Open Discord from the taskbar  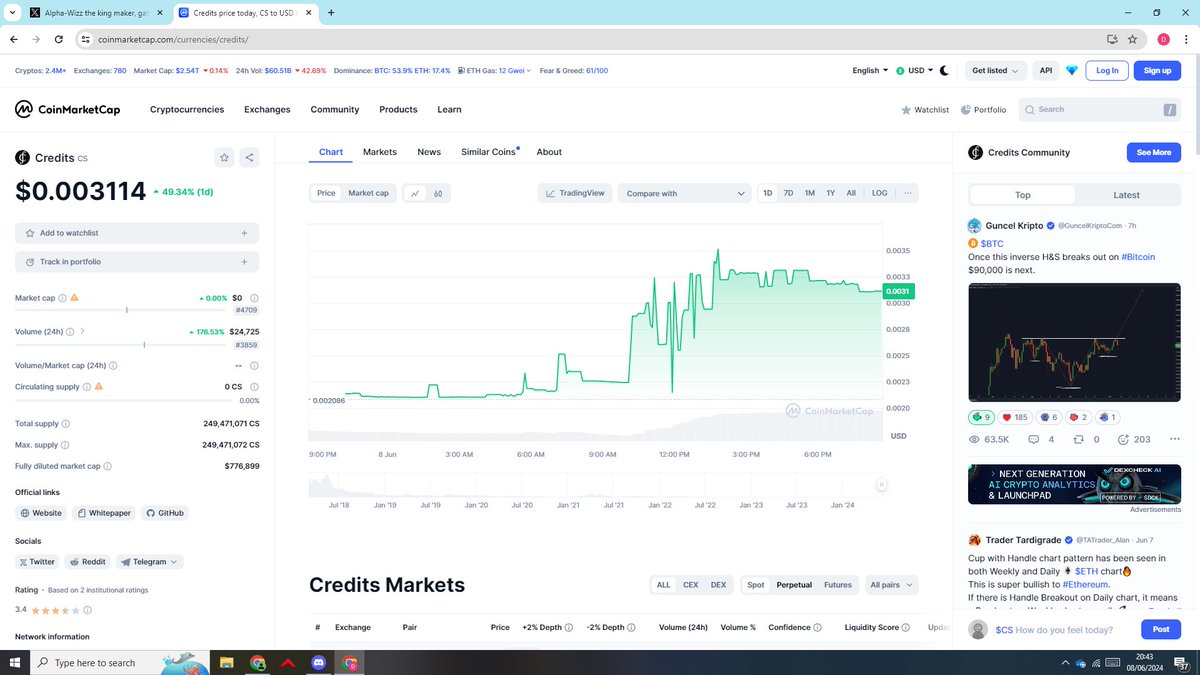coord(318,662)
